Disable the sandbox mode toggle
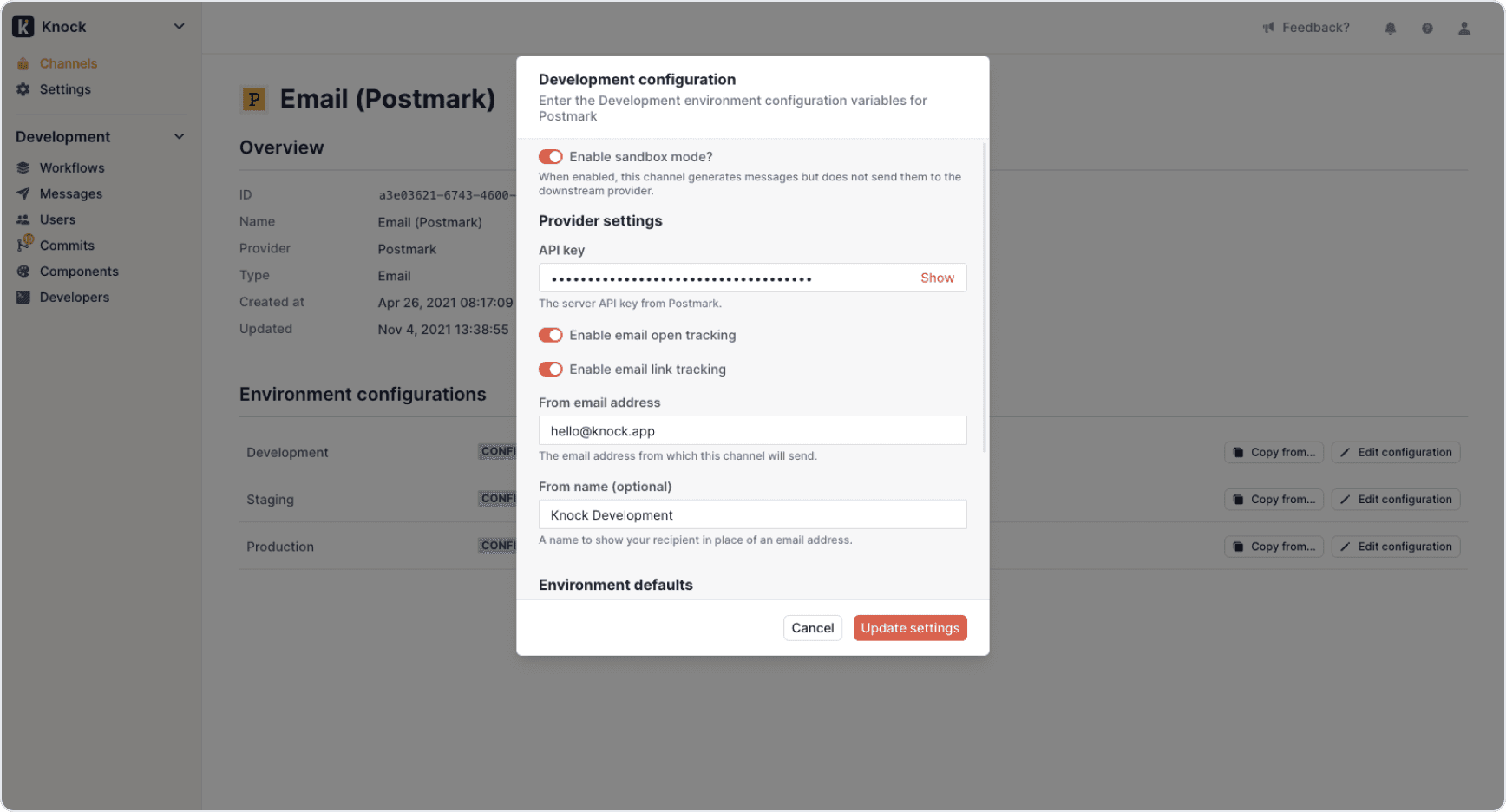The image size is (1506, 812). coord(551,157)
